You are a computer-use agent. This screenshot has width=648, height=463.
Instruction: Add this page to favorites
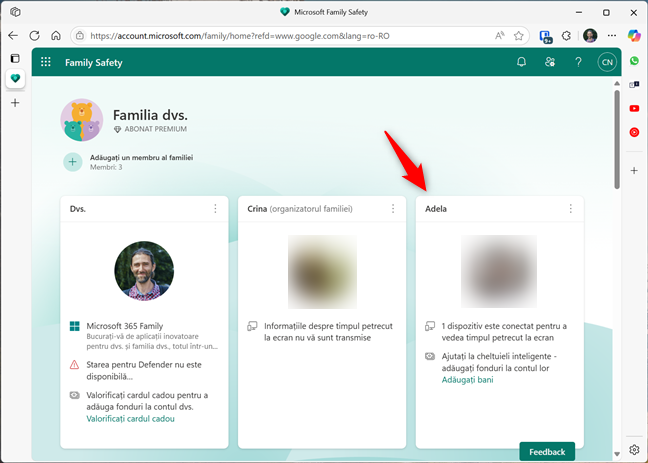518,36
